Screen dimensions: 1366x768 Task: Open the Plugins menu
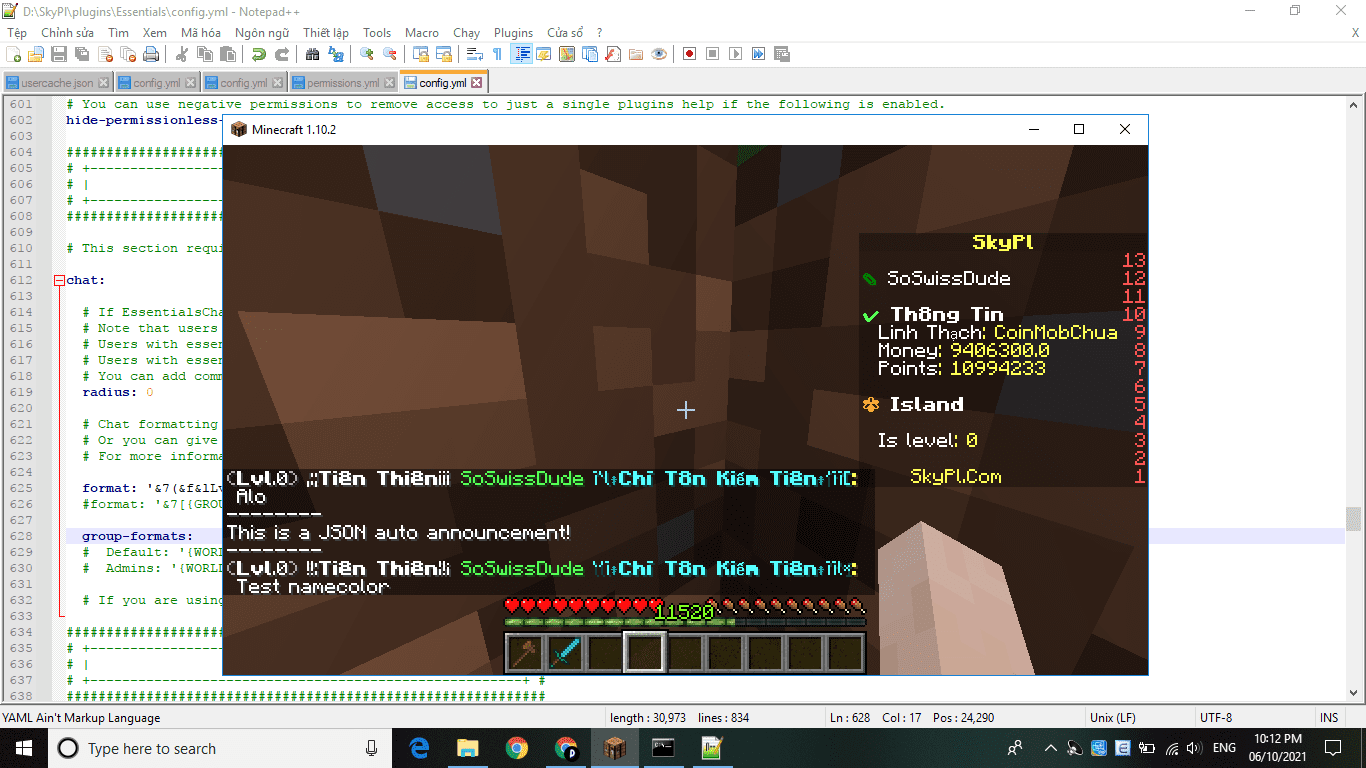[x=513, y=33]
